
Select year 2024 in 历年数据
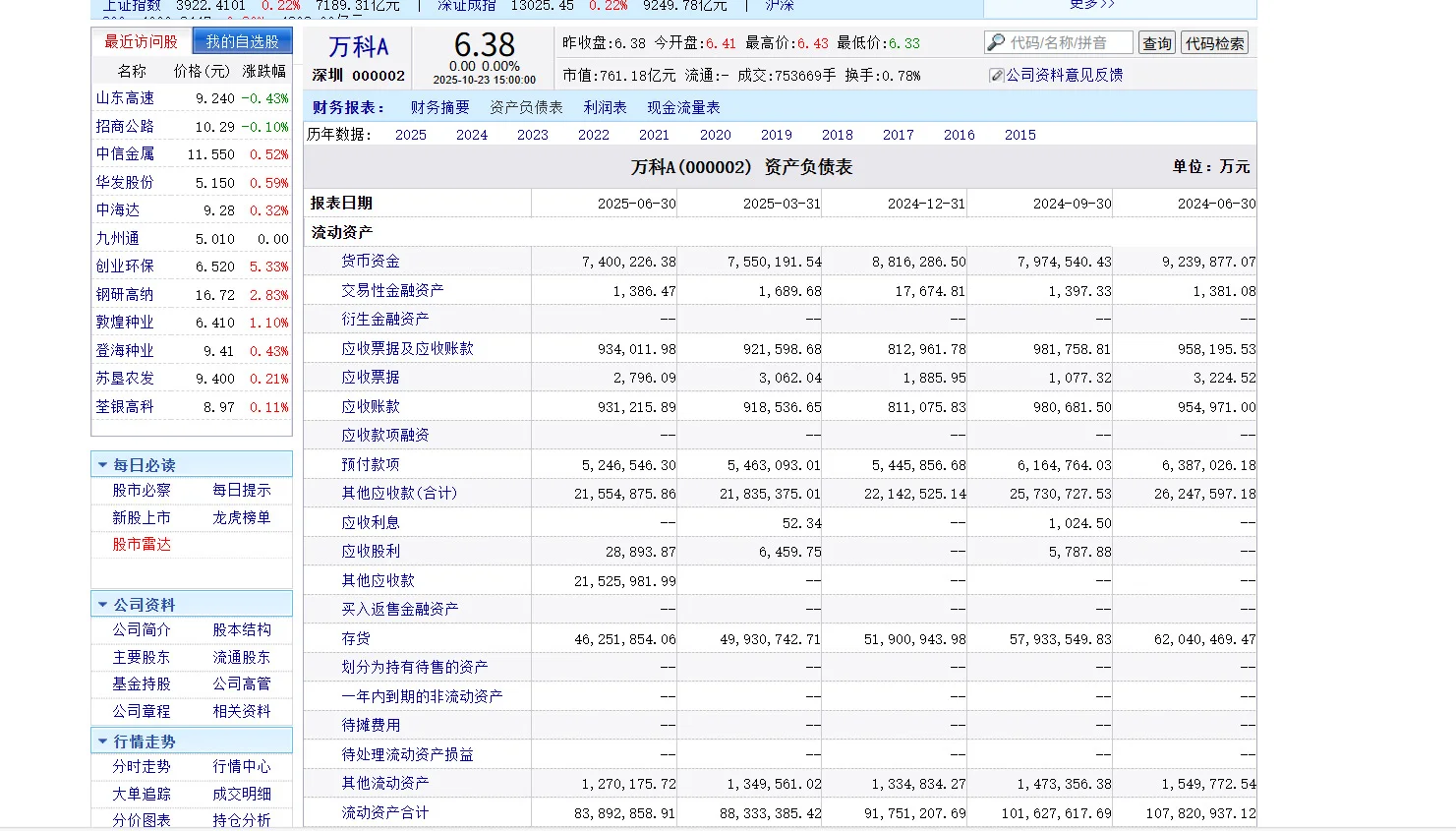coord(472,135)
